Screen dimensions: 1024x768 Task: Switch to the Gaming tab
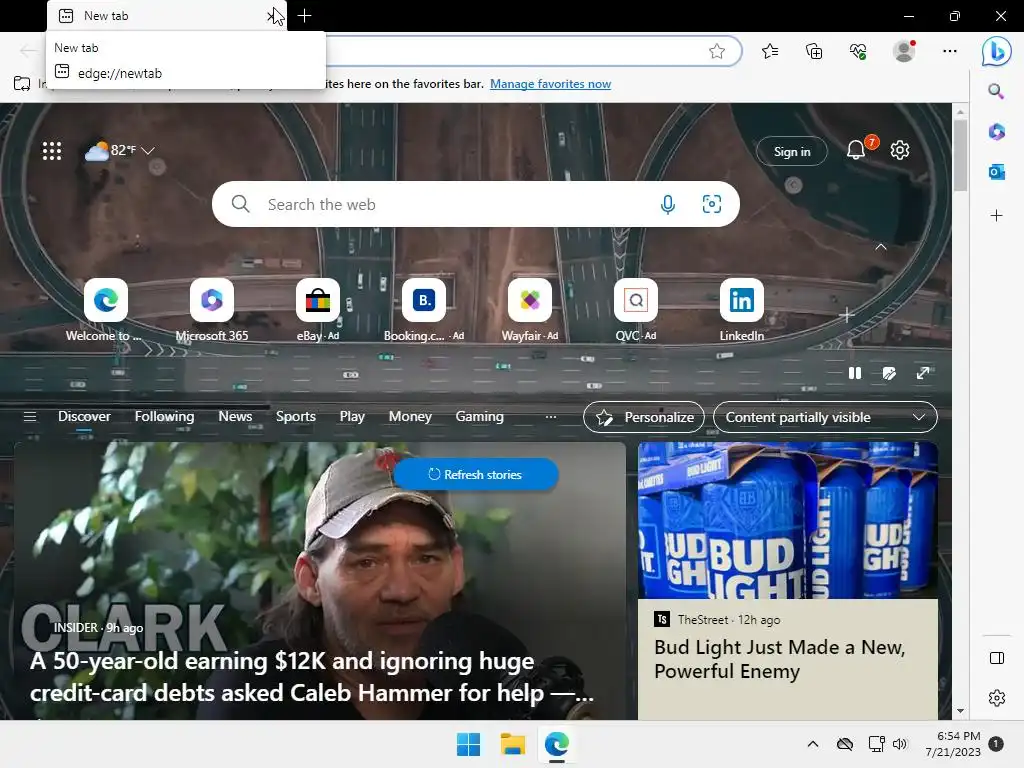point(479,417)
